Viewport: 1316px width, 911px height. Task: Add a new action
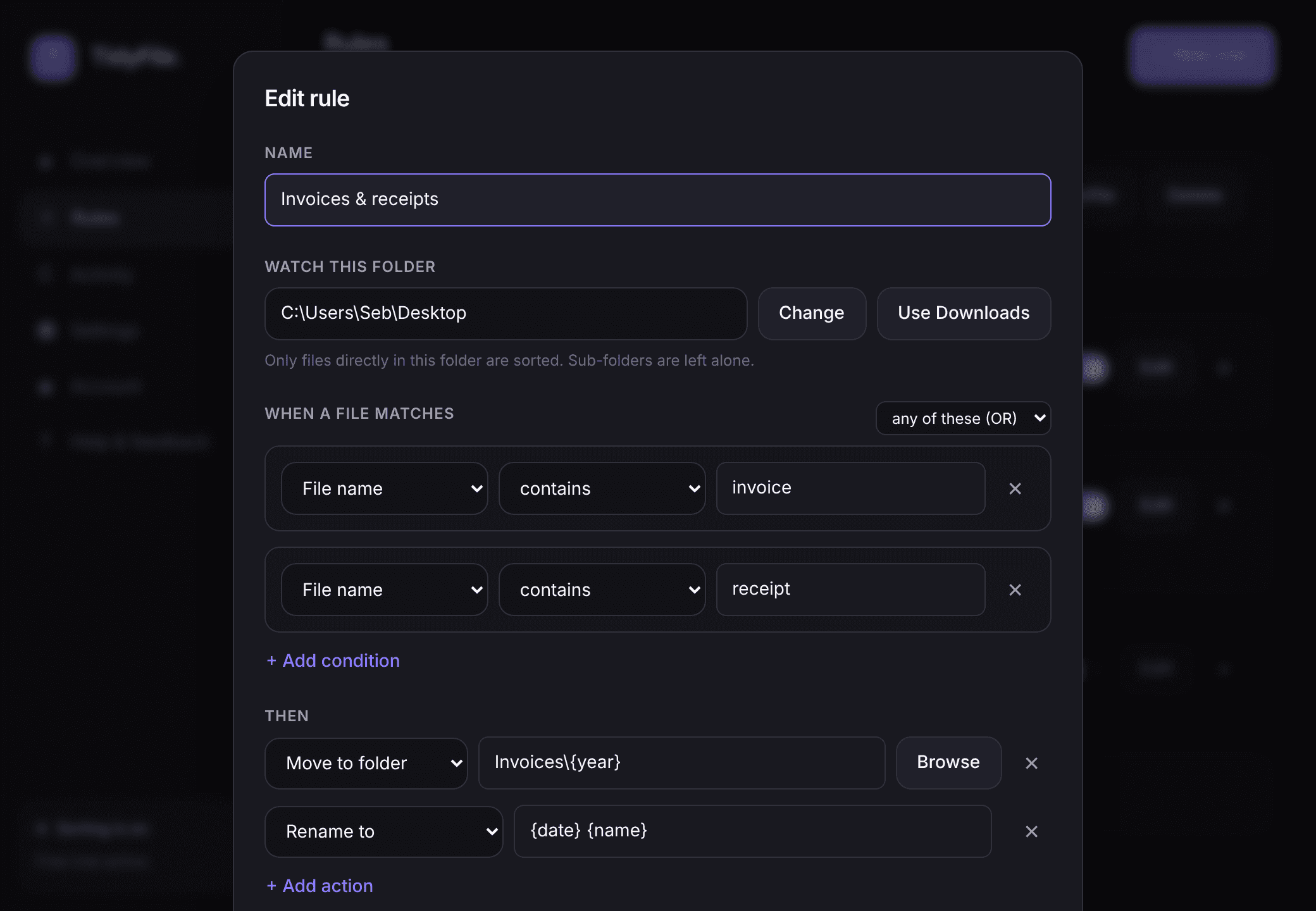320,886
